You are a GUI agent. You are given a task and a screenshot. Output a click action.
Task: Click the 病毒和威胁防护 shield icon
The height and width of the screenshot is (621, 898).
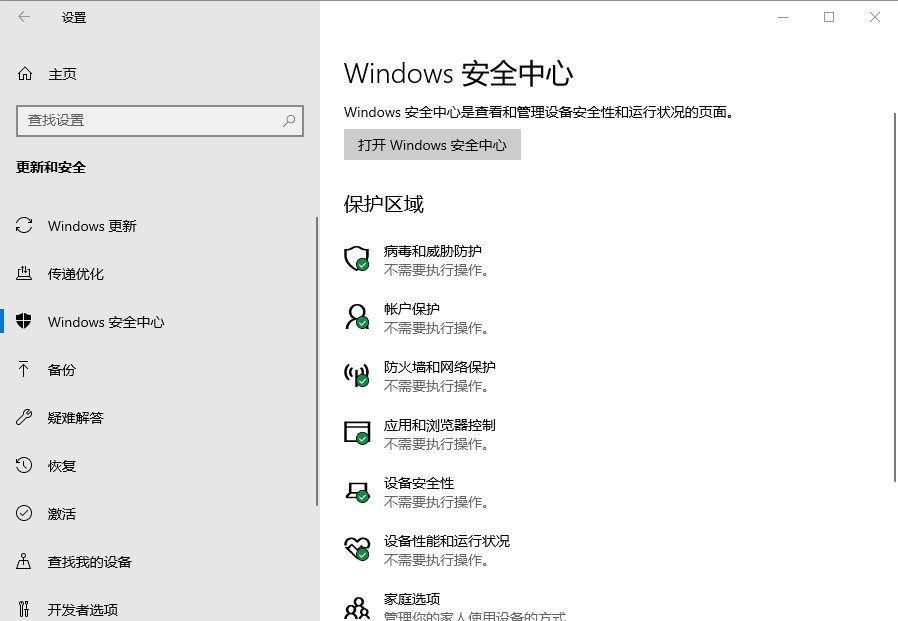[357, 258]
